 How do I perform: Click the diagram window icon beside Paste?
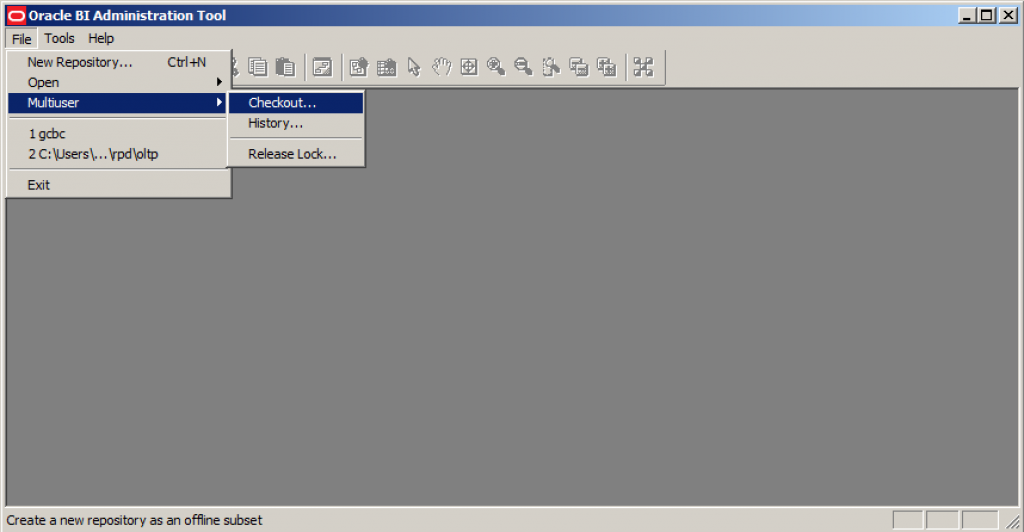[x=323, y=67]
